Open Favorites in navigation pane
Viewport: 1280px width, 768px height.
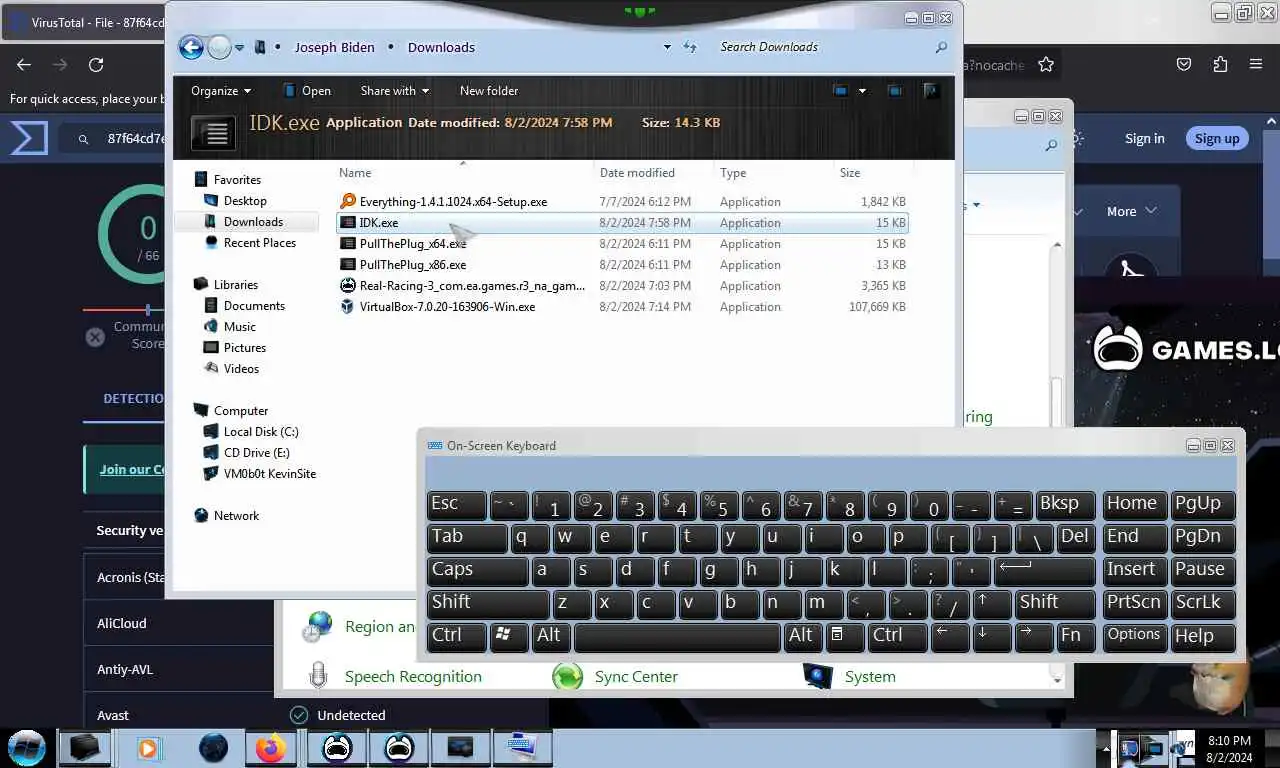coord(237,180)
